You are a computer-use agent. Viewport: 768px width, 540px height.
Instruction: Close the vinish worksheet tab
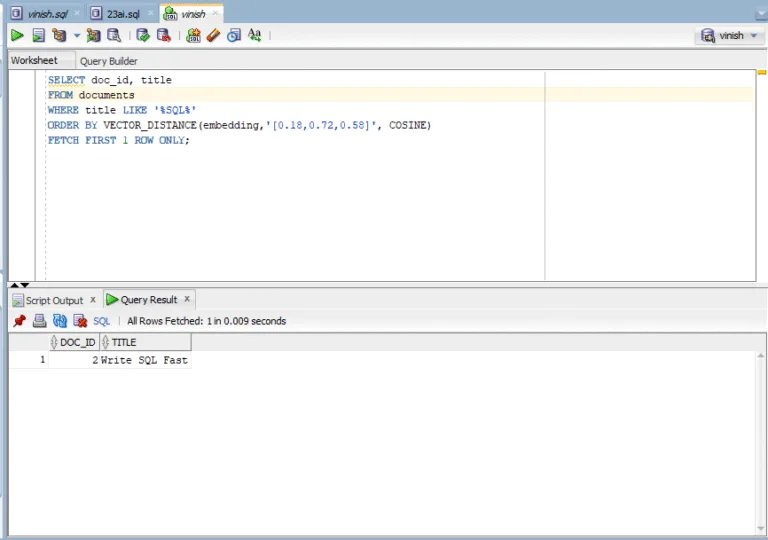(x=215, y=13)
